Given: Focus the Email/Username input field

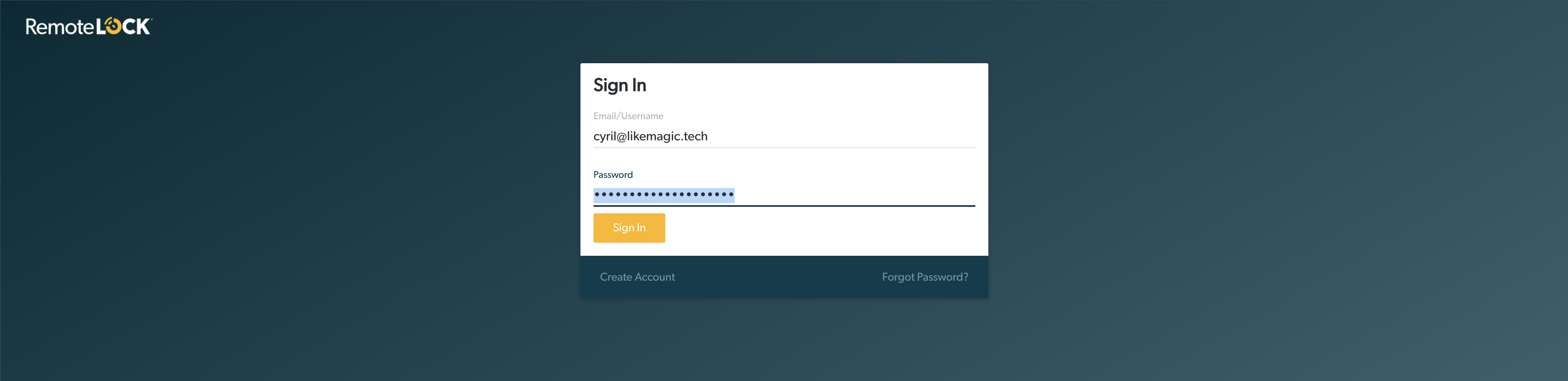Looking at the screenshot, I should [784, 136].
